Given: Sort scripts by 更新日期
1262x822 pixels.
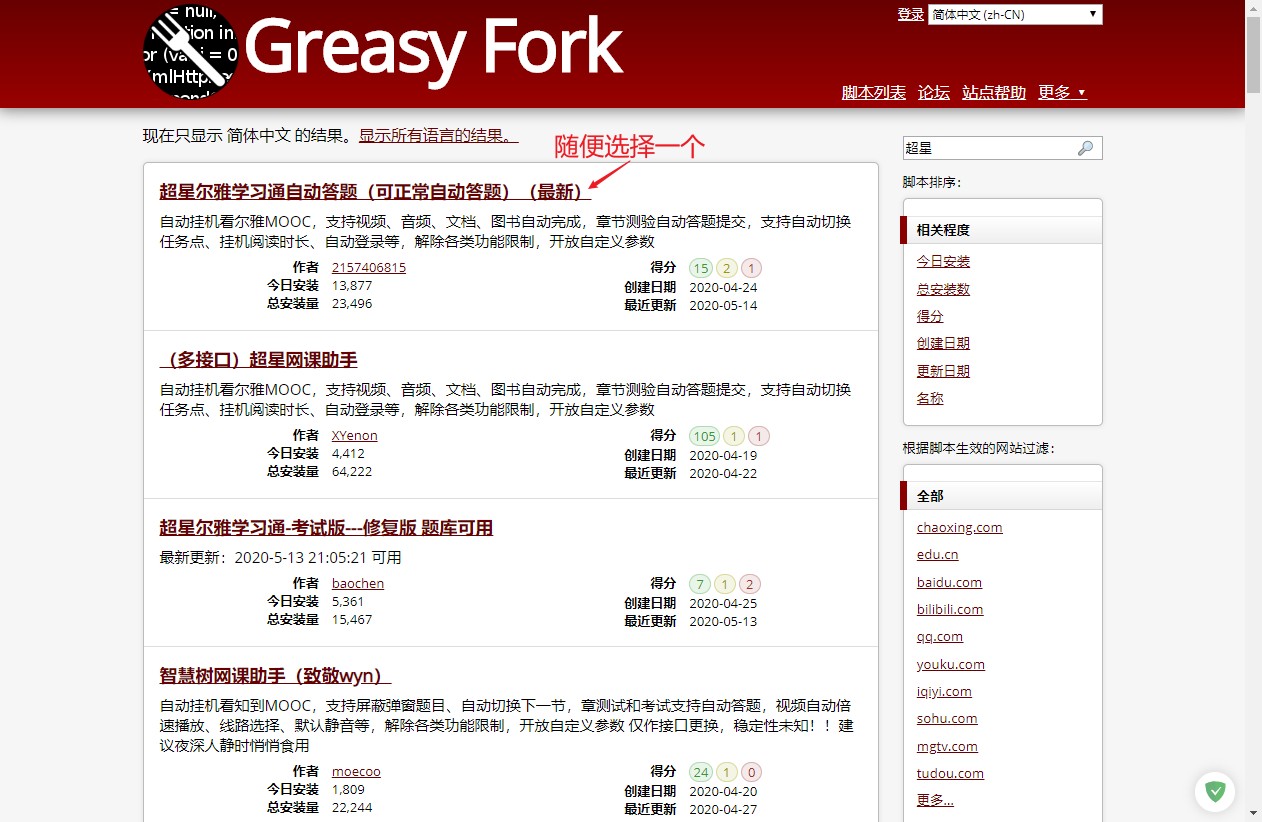Looking at the screenshot, I should point(943,371).
